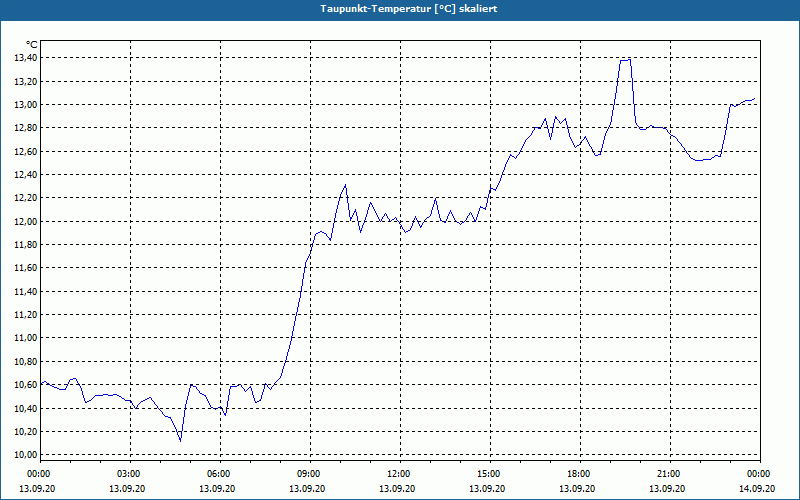Click the 12,80 y-axis label

[x=25, y=128]
